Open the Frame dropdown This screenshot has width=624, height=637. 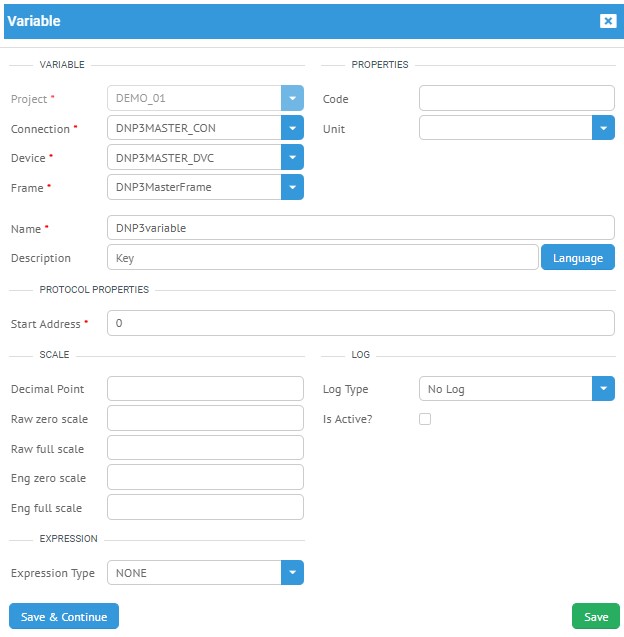click(292, 187)
